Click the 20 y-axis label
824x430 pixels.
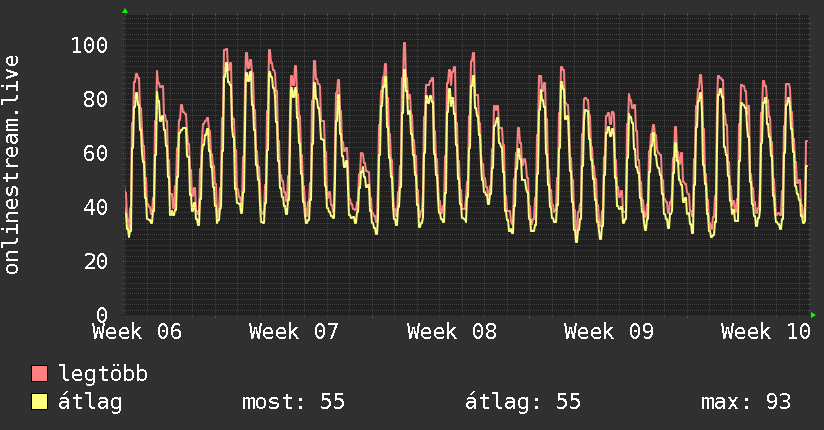(96, 261)
